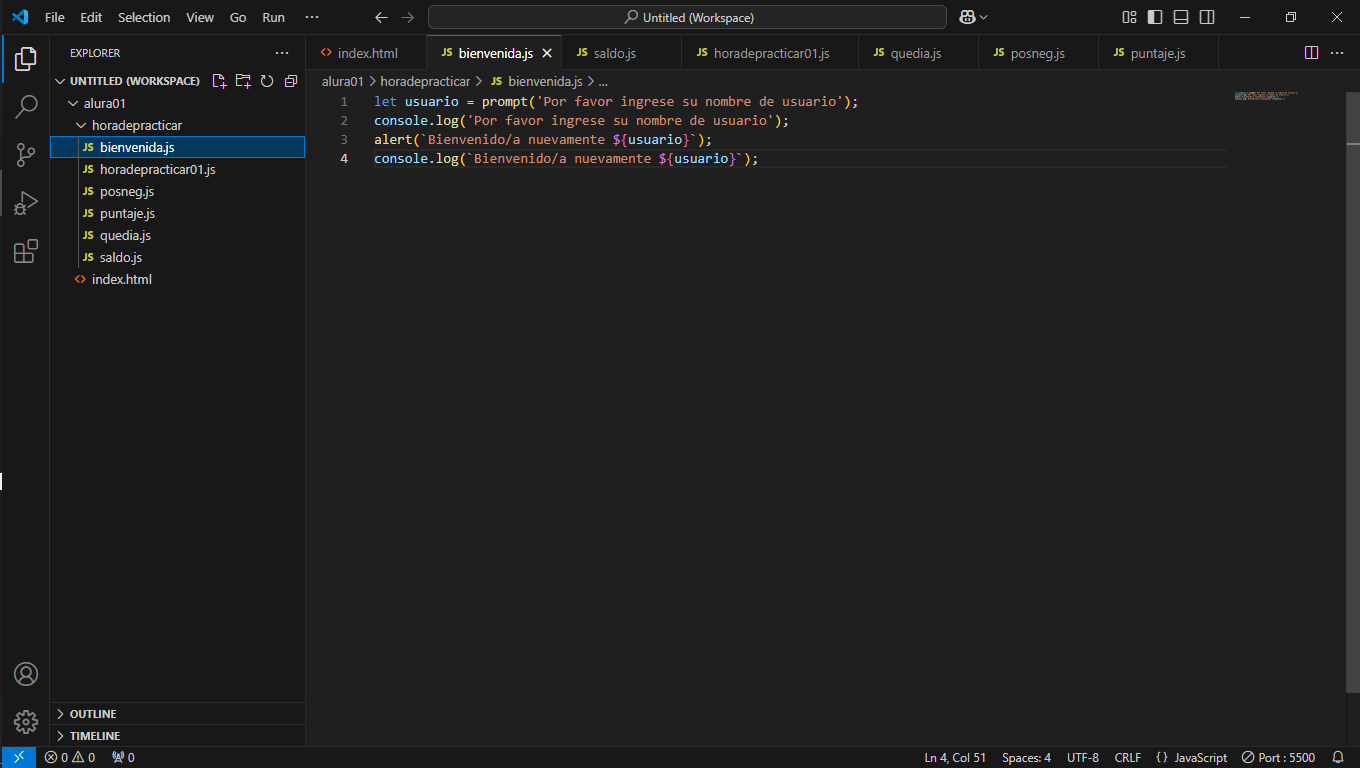Click the code minimap preview

[x=1266, y=96]
